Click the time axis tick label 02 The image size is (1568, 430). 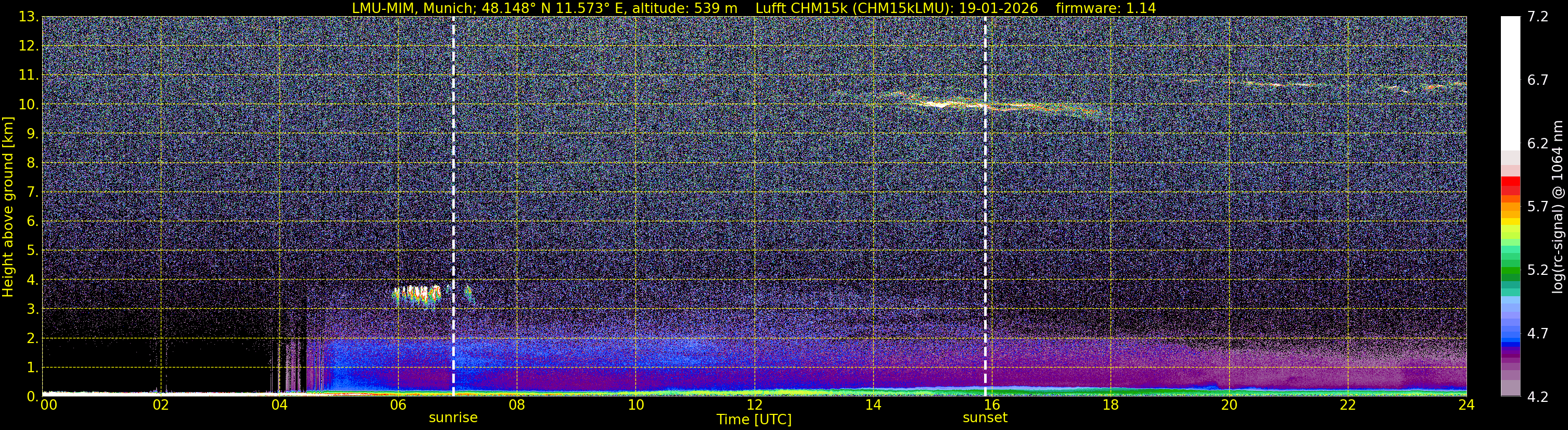pyautogui.click(x=161, y=405)
